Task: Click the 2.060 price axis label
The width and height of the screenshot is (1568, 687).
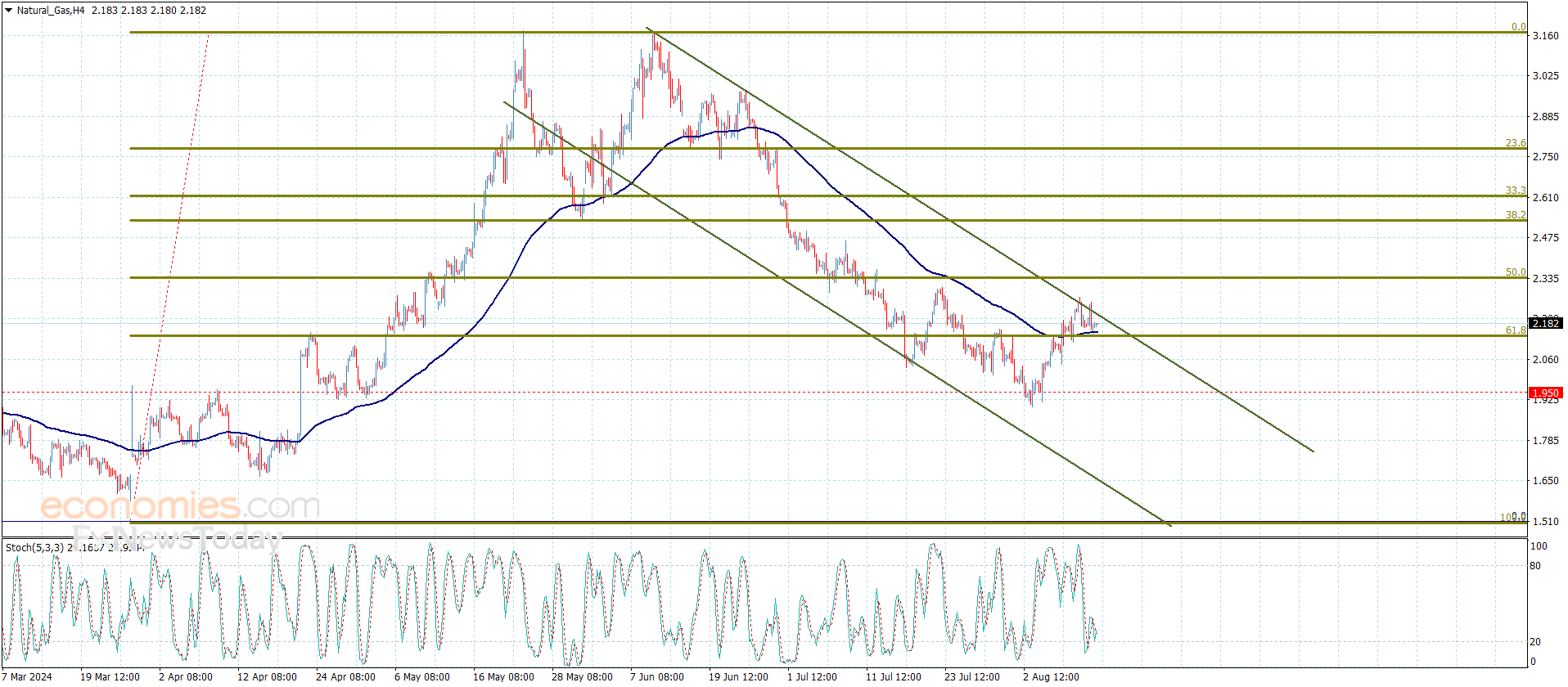Action: tap(1545, 360)
